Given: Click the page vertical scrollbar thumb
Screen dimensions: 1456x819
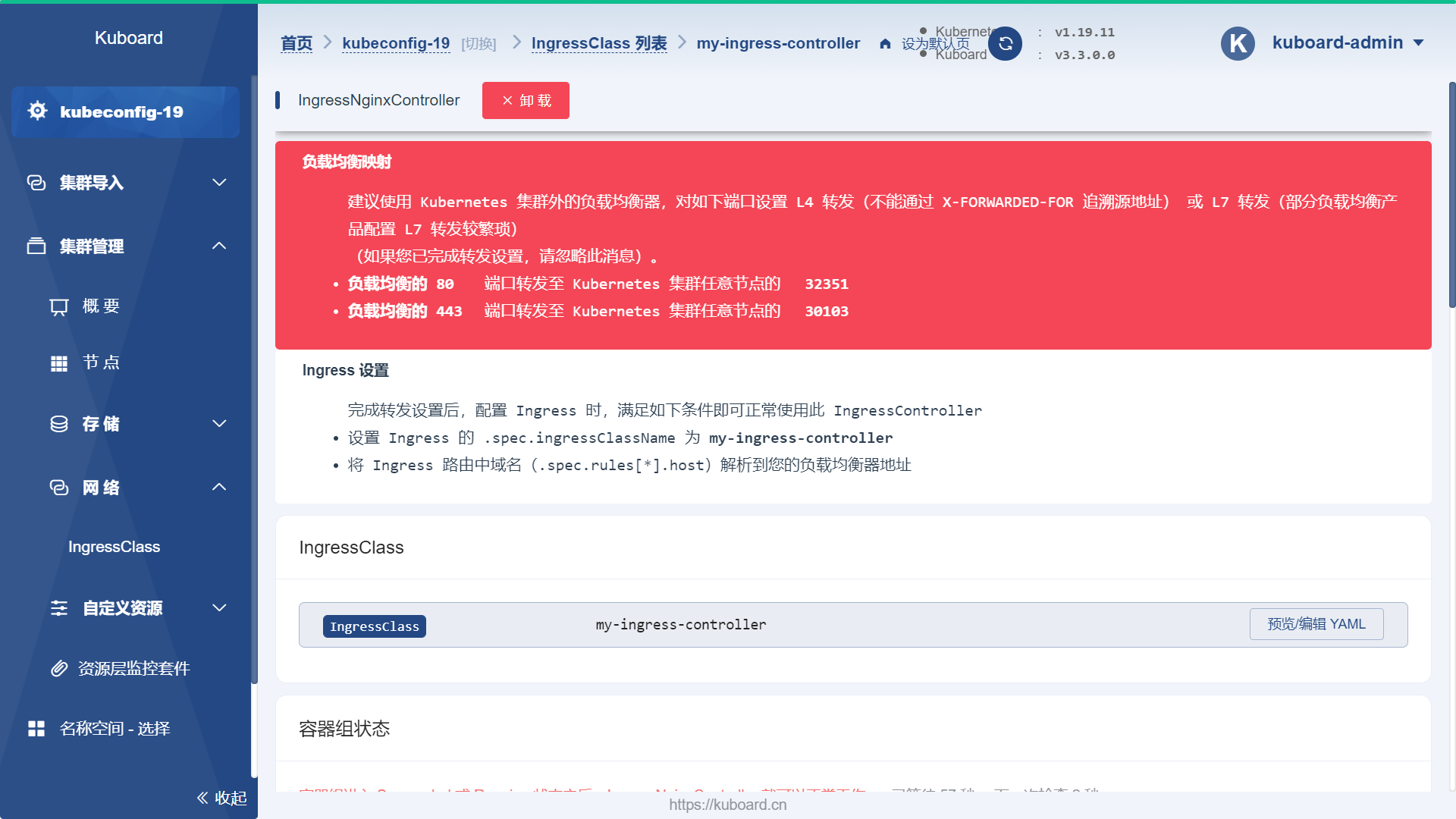Looking at the screenshot, I should (1451, 195).
